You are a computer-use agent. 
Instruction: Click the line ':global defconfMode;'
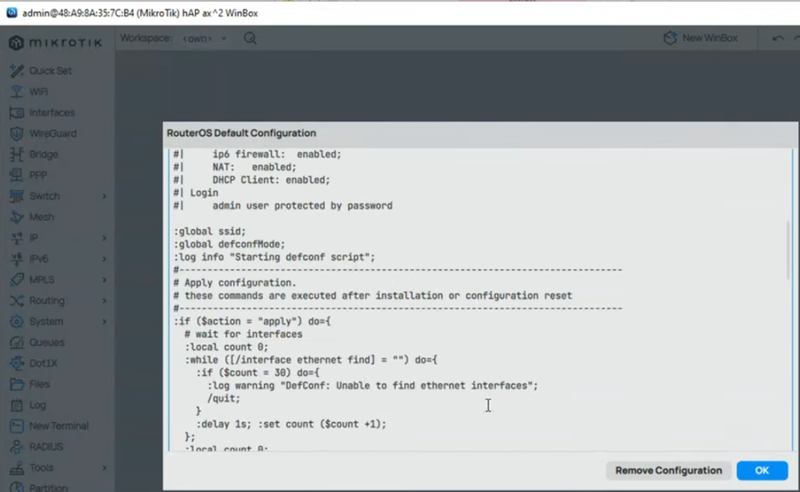click(x=229, y=244)
